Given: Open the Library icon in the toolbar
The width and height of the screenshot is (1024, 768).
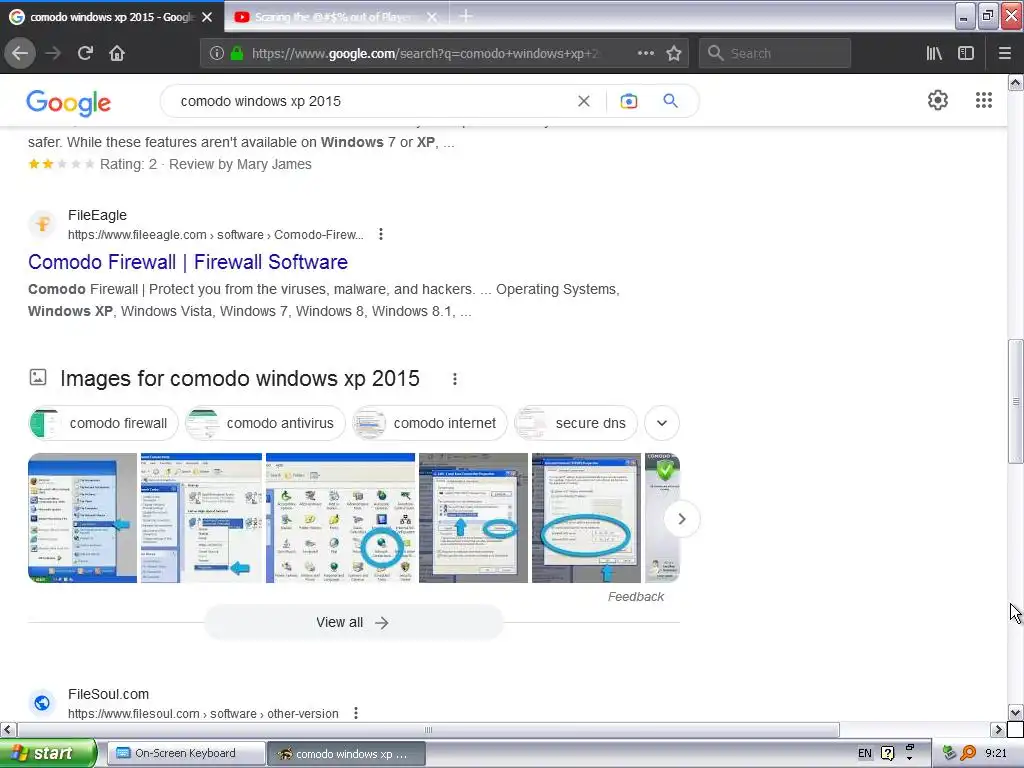Looking at the screenshot, I should click(x=934, y=53).
